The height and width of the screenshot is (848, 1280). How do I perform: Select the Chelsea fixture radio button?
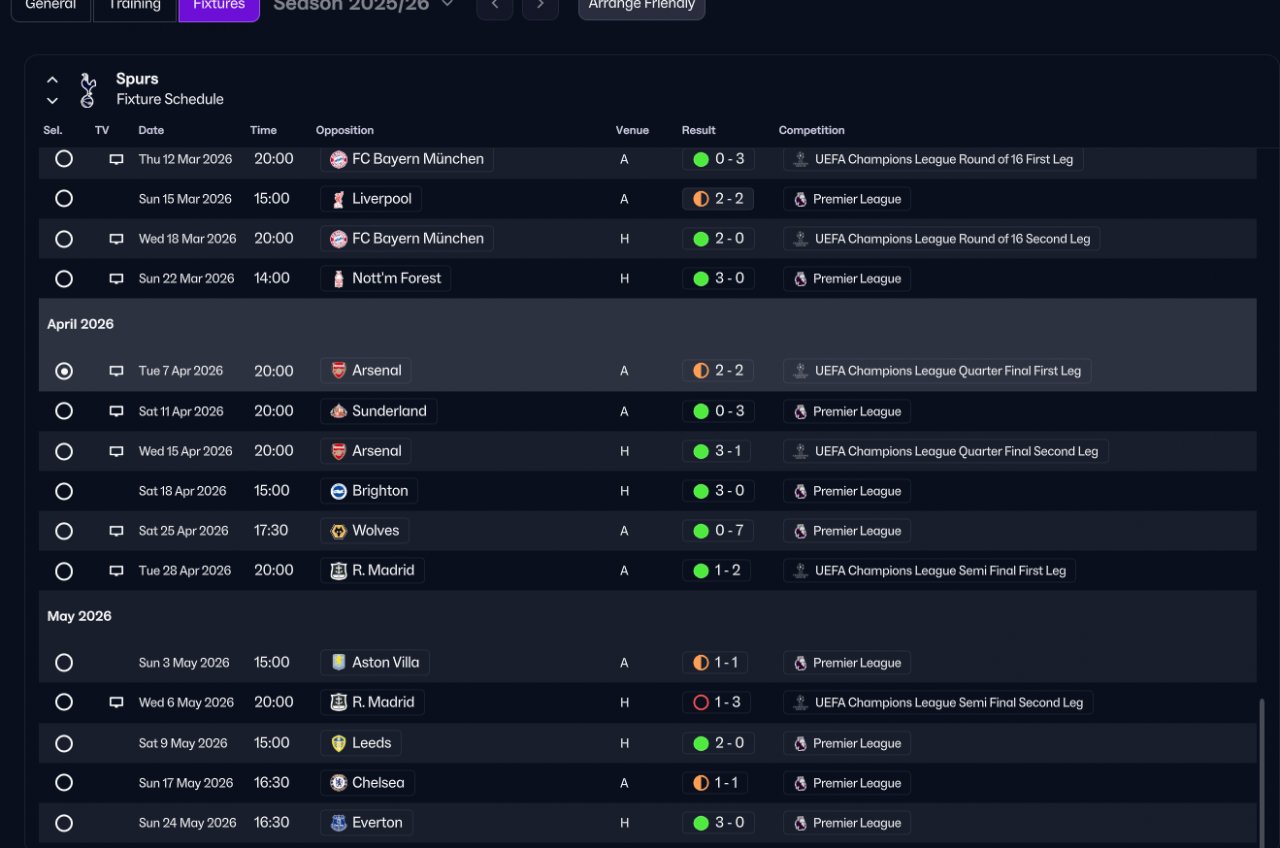64,783
